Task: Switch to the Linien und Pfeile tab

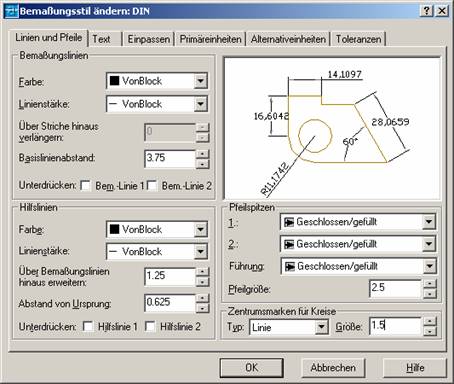Action: point(49,38)
